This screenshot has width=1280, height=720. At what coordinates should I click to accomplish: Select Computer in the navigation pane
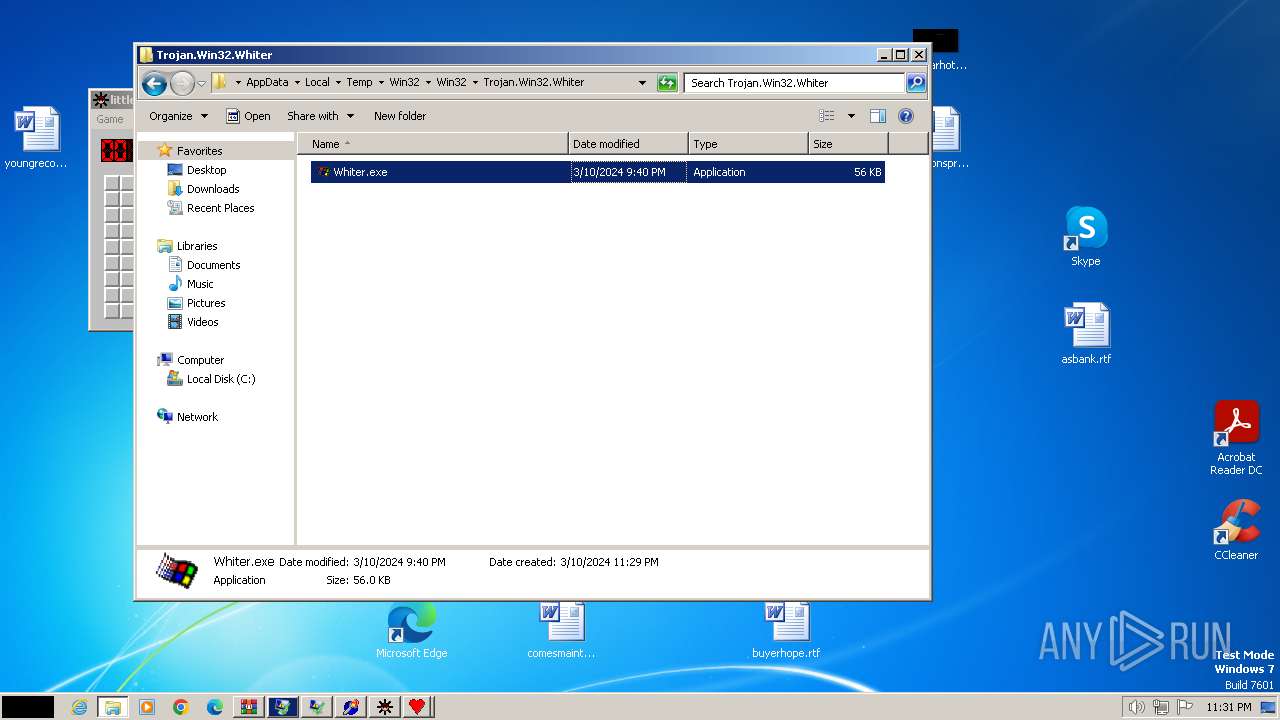click(x=200, y=360)
